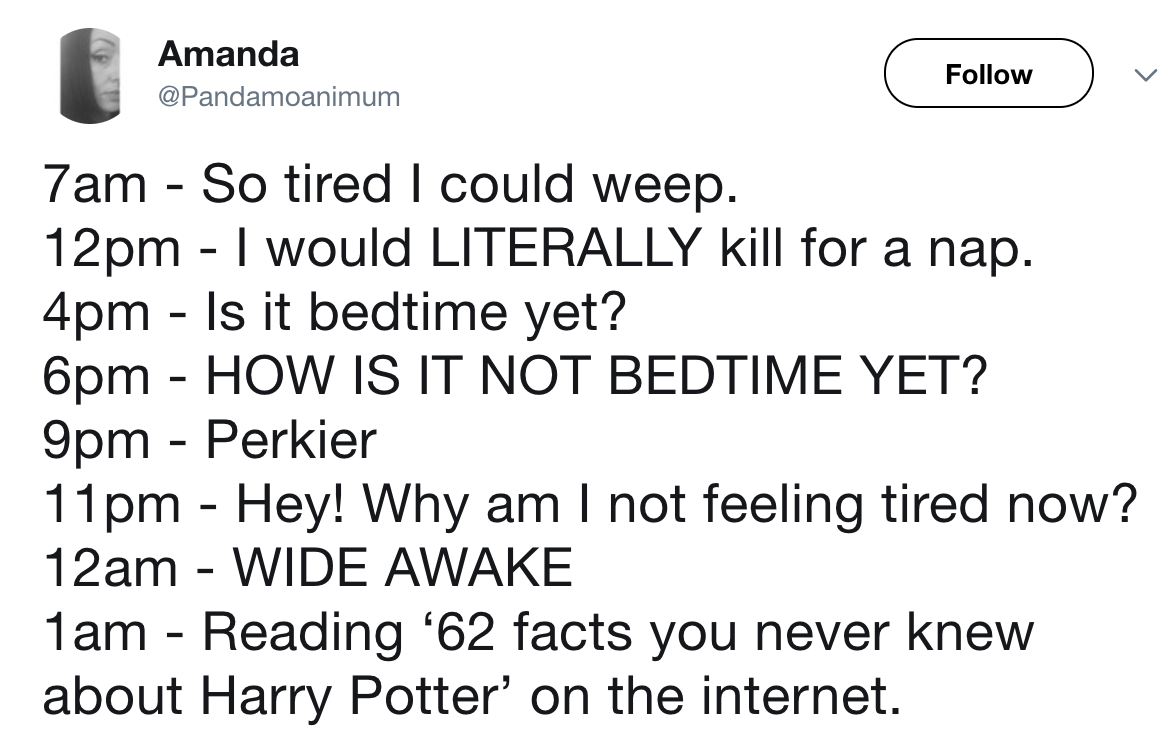
Task: Open the @Pandamoanimum handle link
Action: coord(279,97)
